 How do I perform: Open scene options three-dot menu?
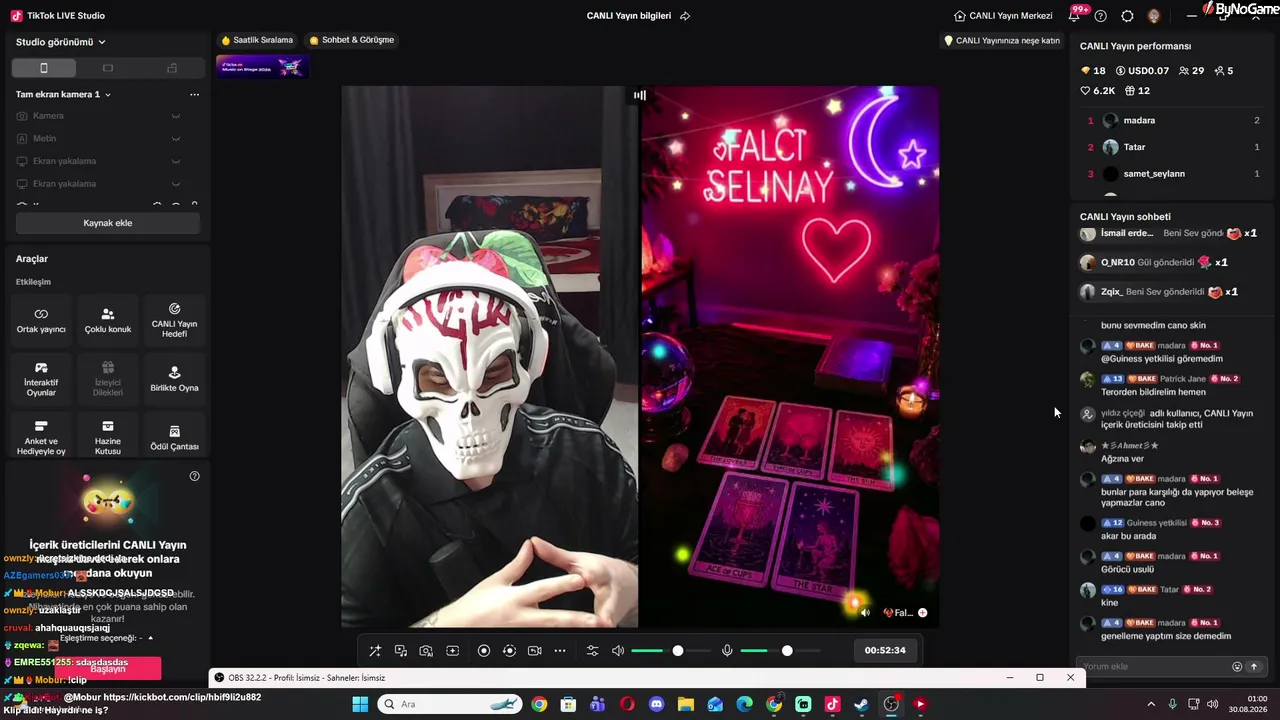[x=194, y=94]
